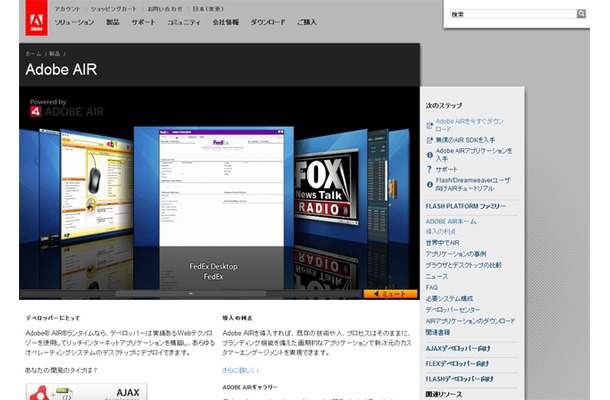Image resolution: width=610 pixels, height=400 pixels.
Task: Click the question mark icon beside サポート
Action: (429, 169)
